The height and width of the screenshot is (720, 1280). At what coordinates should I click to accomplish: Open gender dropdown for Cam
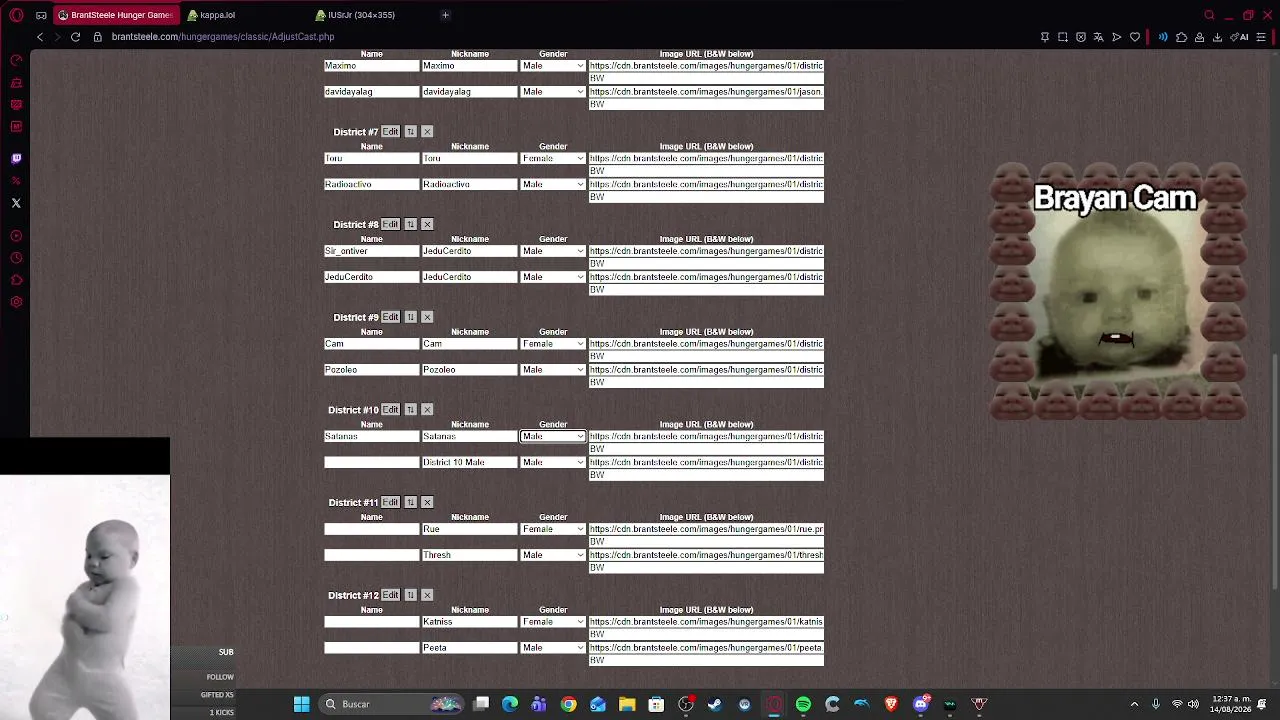(553, 344)
